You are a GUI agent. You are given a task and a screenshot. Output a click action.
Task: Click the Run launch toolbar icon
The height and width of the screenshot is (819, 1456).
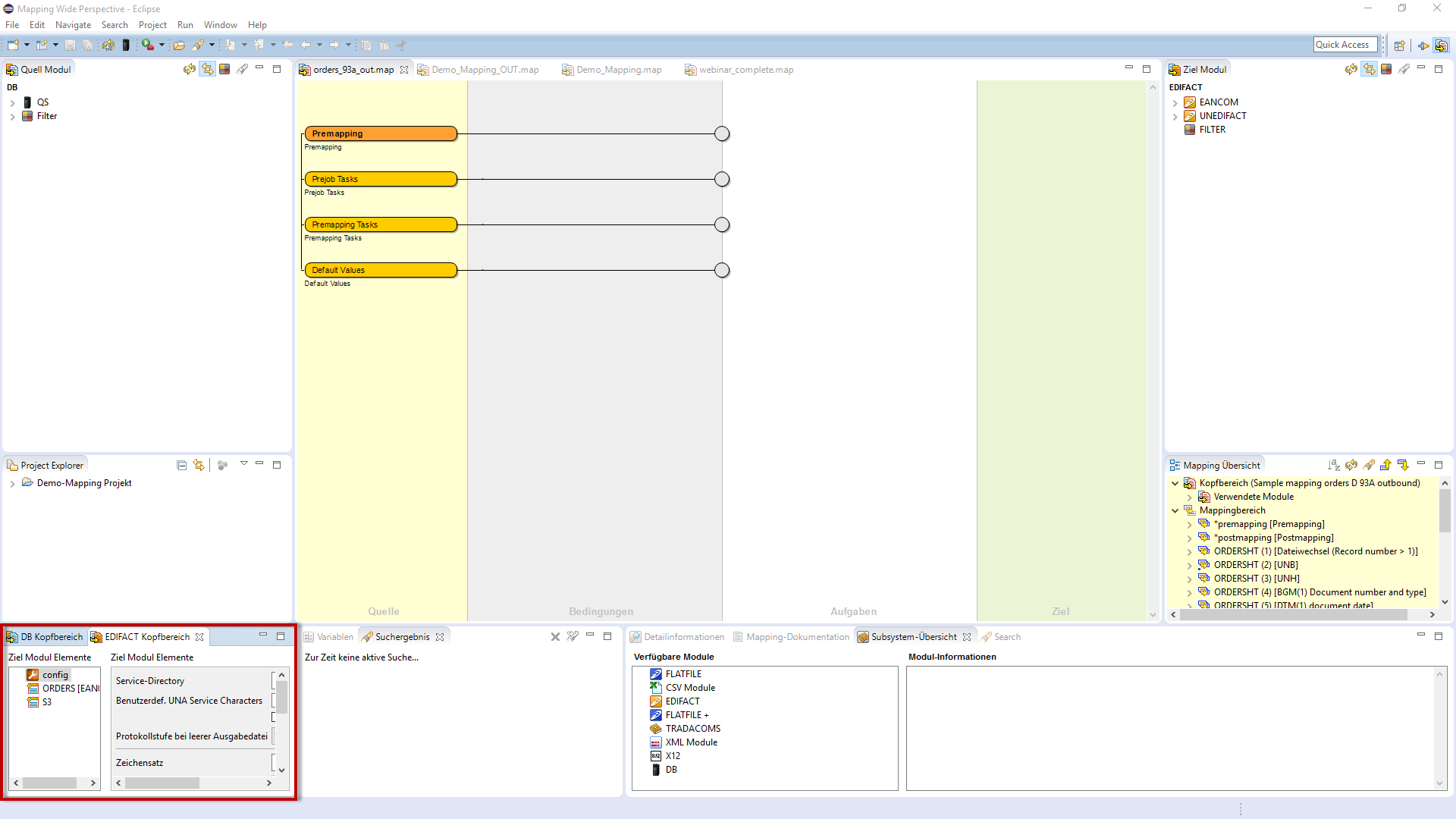pyautogui.click(x=148, y=45)
